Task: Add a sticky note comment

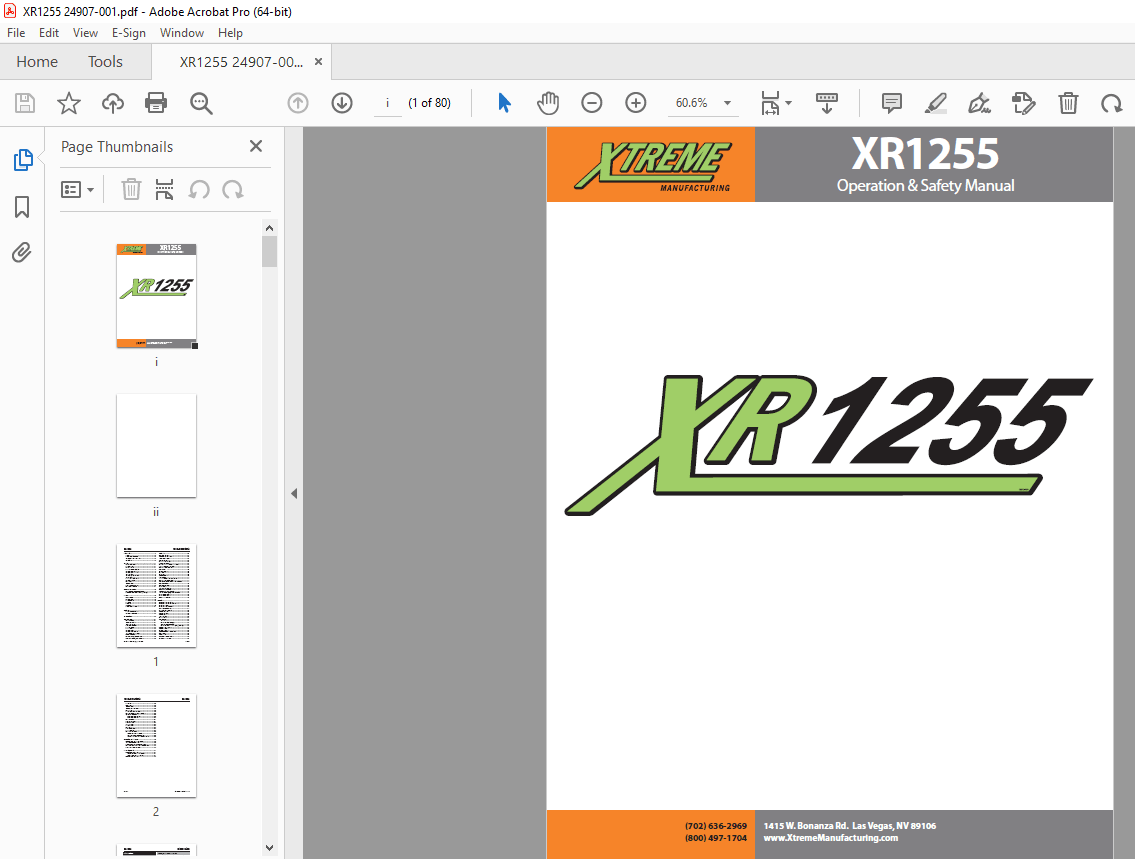Action: (890, 103)
